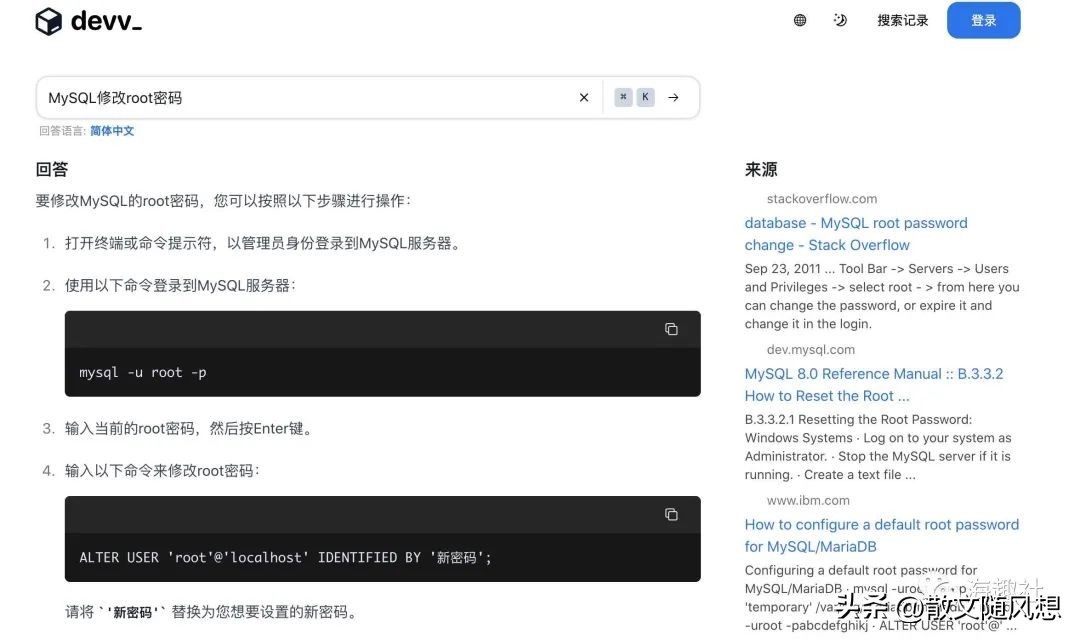This screenshot has height=639, width=1080.
Task: Open the globe language selector icon
Action: pyautogui.click(x=800, y=20)
